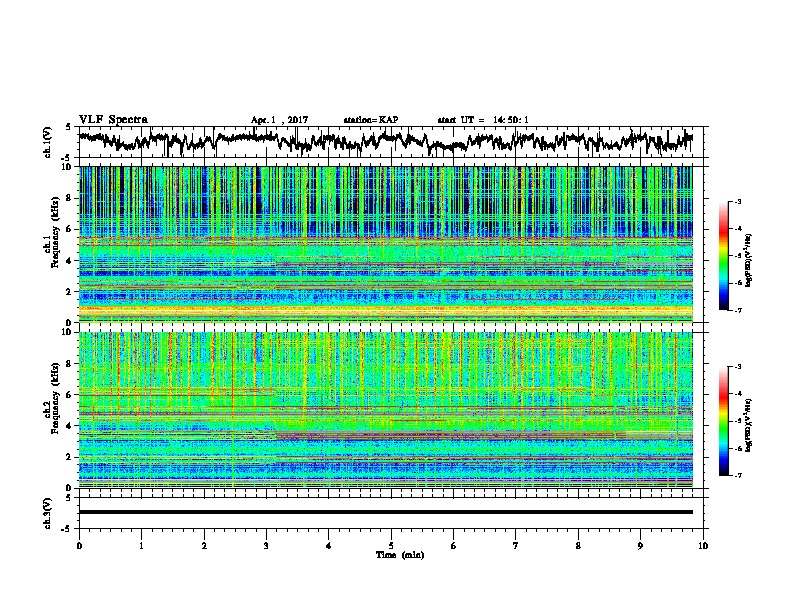Image resolution: width=792 pixels, height=612 pixels.
Task: Click the ch.1 voltage waveform trace
Action: (x=386, y=142)
